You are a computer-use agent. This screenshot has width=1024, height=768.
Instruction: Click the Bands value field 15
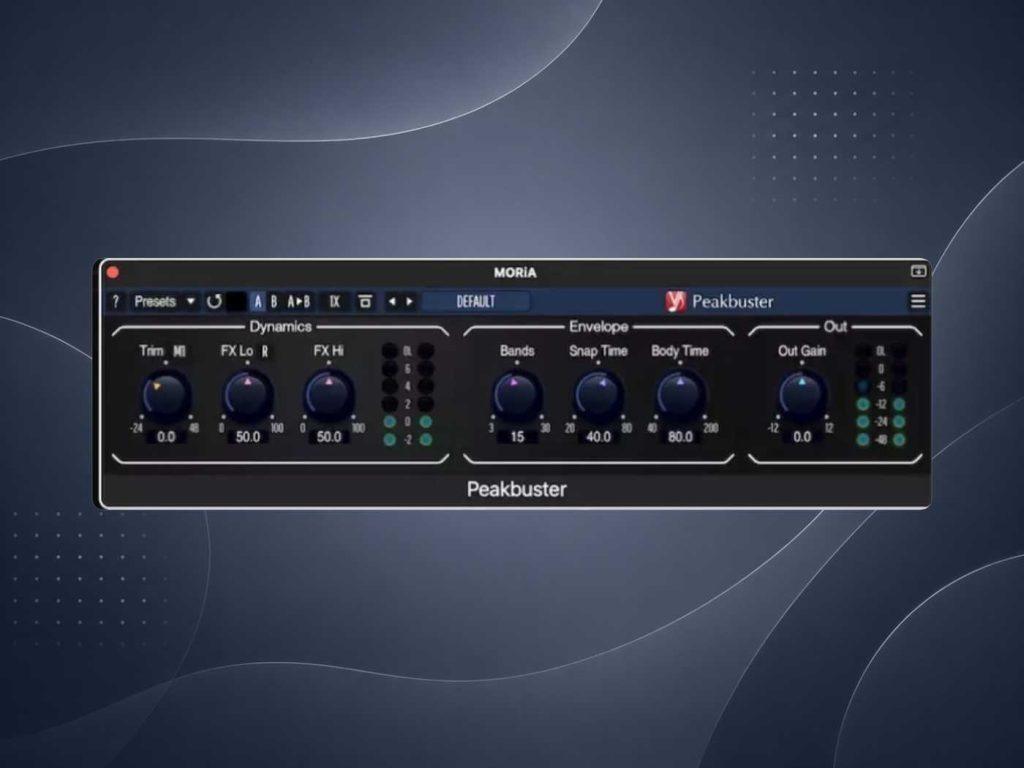517,437
